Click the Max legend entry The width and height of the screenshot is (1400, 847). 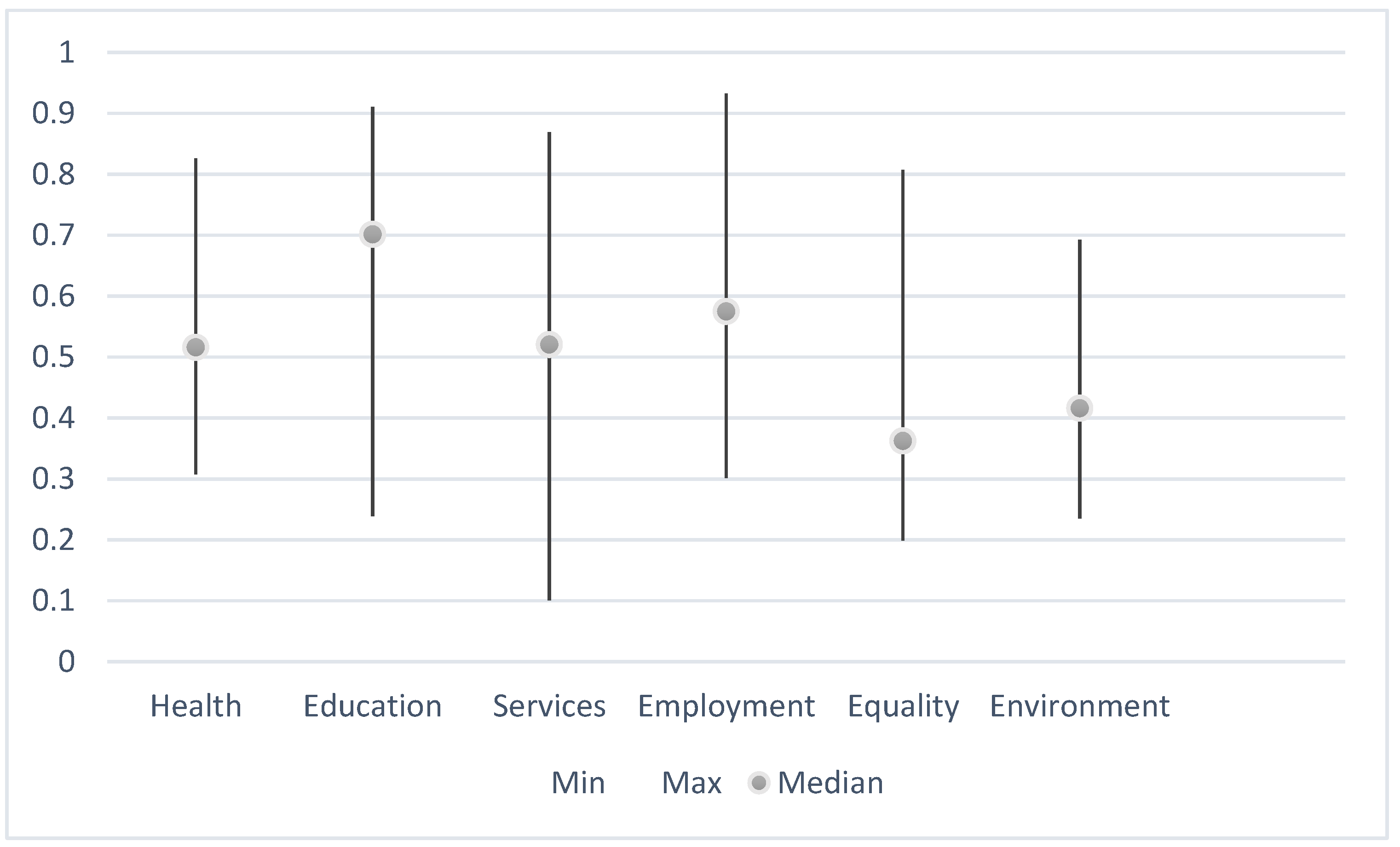click(x=691, y=783)
